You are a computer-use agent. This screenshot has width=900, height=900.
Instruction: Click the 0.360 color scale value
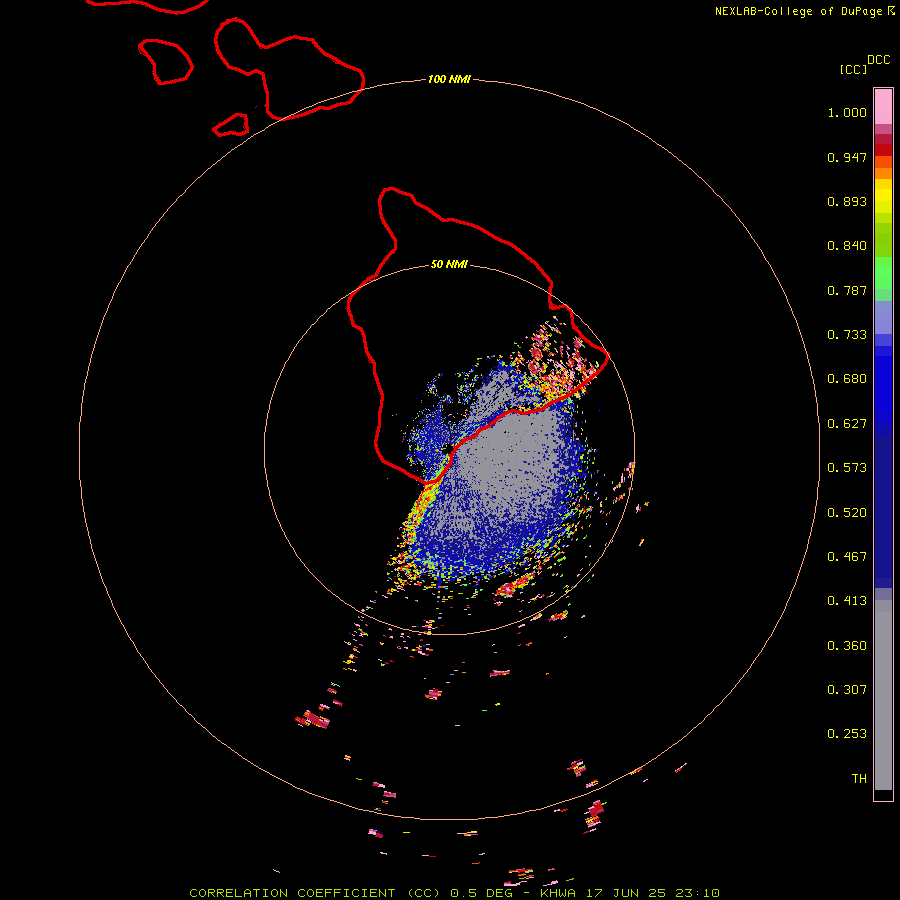[x=847, y=646]
